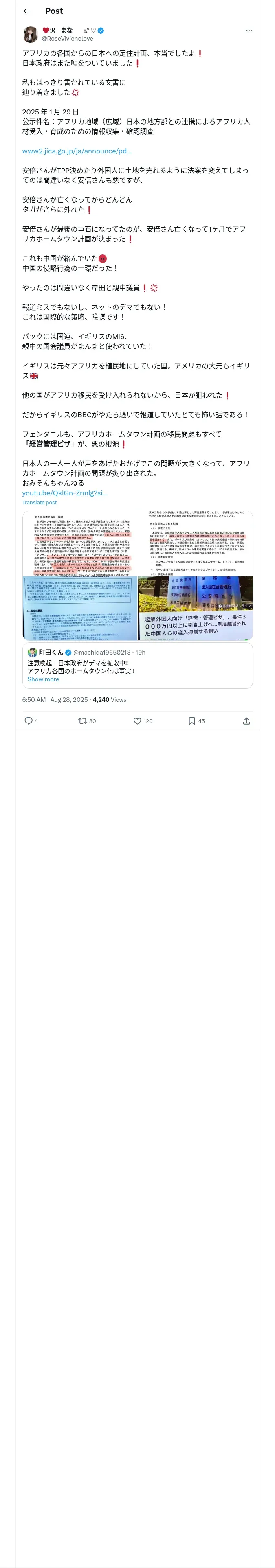Open the youtu.be video link

pos(65,493)
